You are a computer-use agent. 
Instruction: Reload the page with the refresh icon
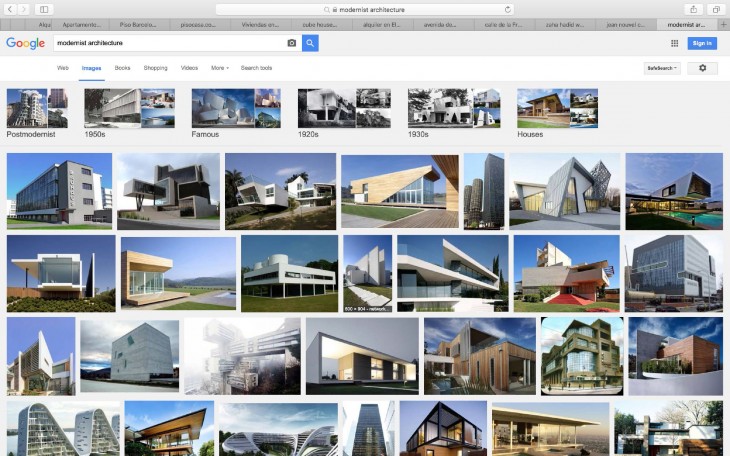coord(508,9)
